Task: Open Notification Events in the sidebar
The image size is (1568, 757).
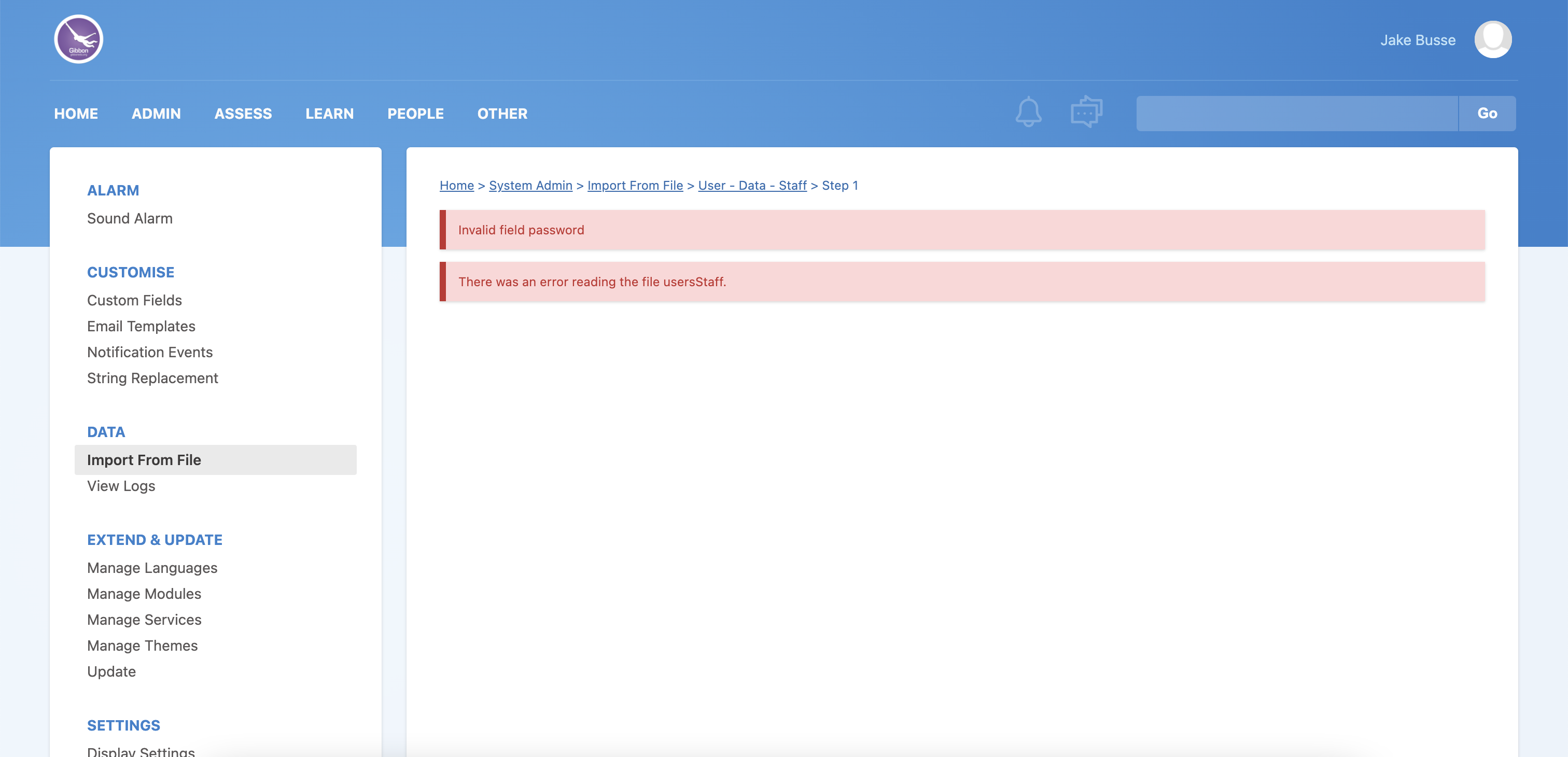Action: 150,353
